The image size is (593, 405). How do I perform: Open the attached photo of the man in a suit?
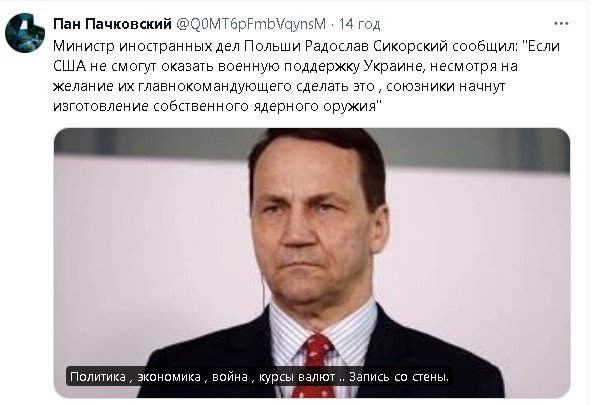[x=312, y=263]
